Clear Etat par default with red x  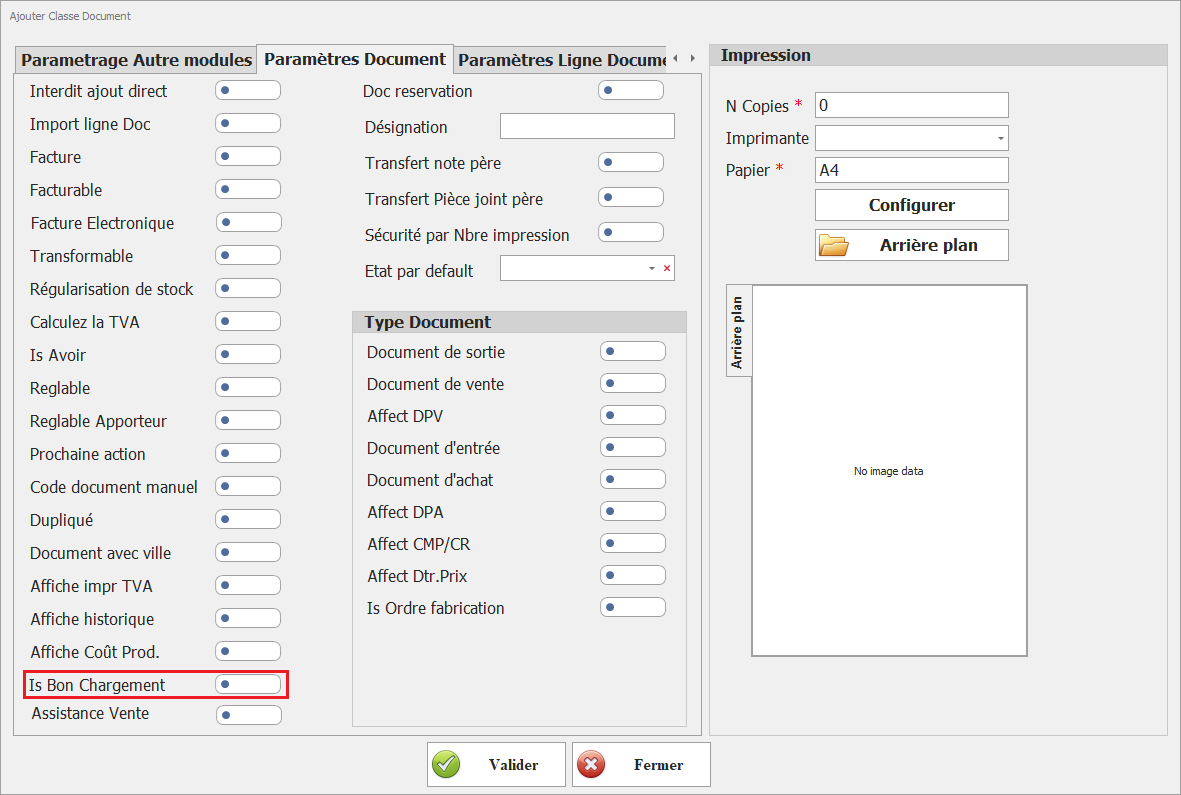(x=667, y=268)
